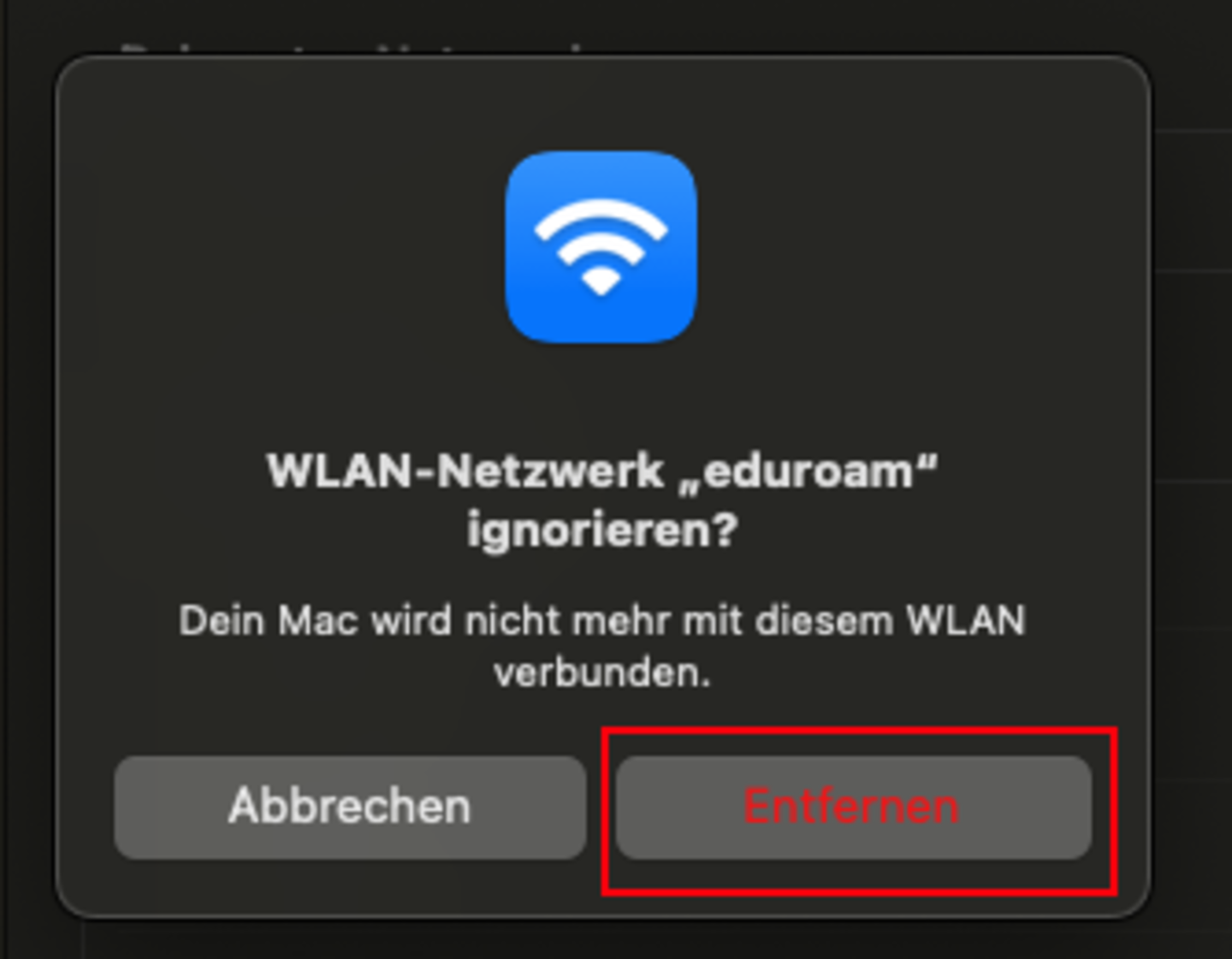
Task: Click the text 'Dein Mac wird nicht mehr…'
Action: (602, 646)
